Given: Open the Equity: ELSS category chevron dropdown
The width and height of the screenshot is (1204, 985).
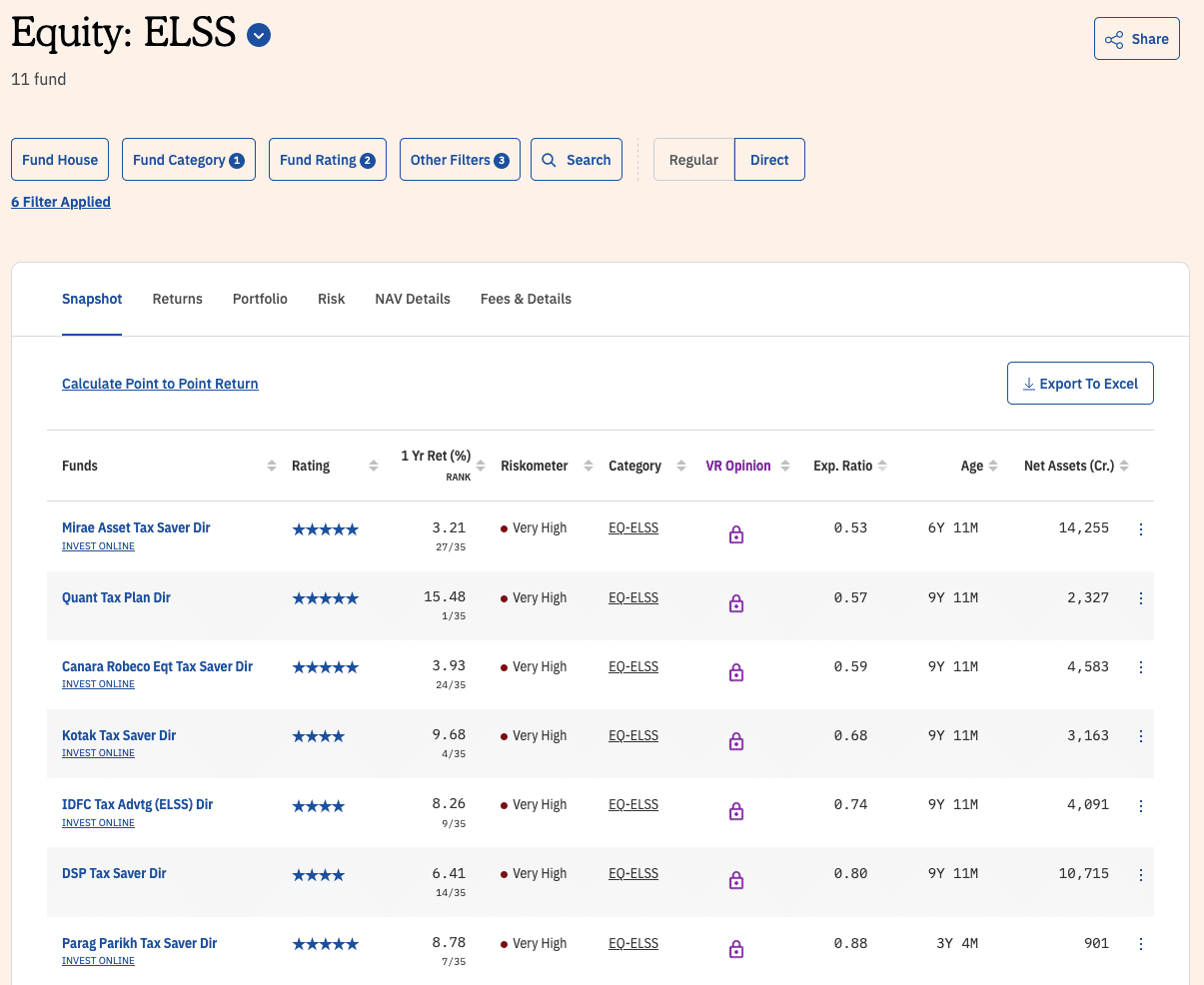Looking at the screenshot, I should click(x=259, y=36).
